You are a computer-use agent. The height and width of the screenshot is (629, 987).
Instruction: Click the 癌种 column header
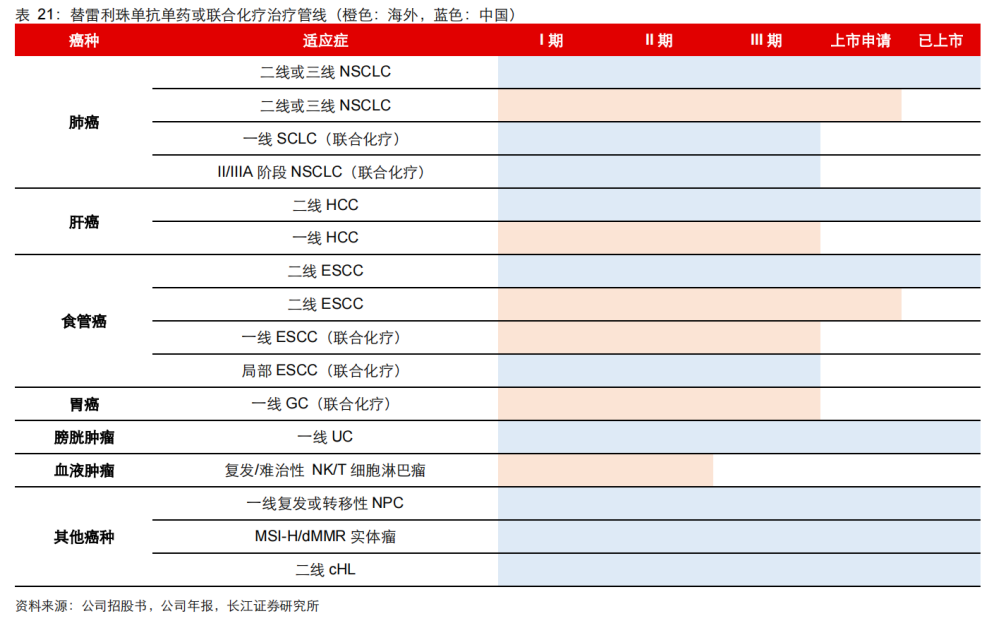click(84, 41)
